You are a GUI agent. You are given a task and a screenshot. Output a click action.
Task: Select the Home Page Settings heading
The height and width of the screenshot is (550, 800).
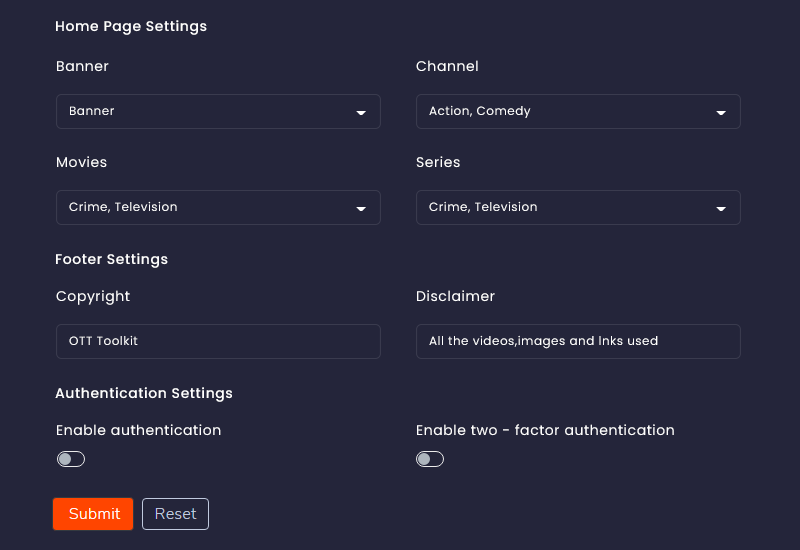131,27
